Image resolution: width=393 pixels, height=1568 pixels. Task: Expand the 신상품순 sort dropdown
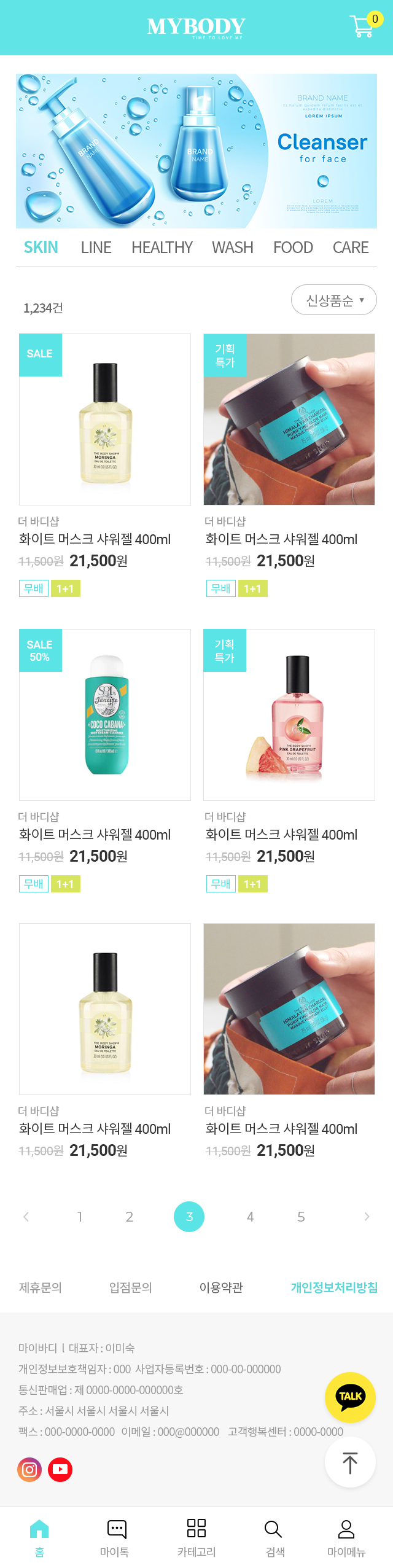334,300
